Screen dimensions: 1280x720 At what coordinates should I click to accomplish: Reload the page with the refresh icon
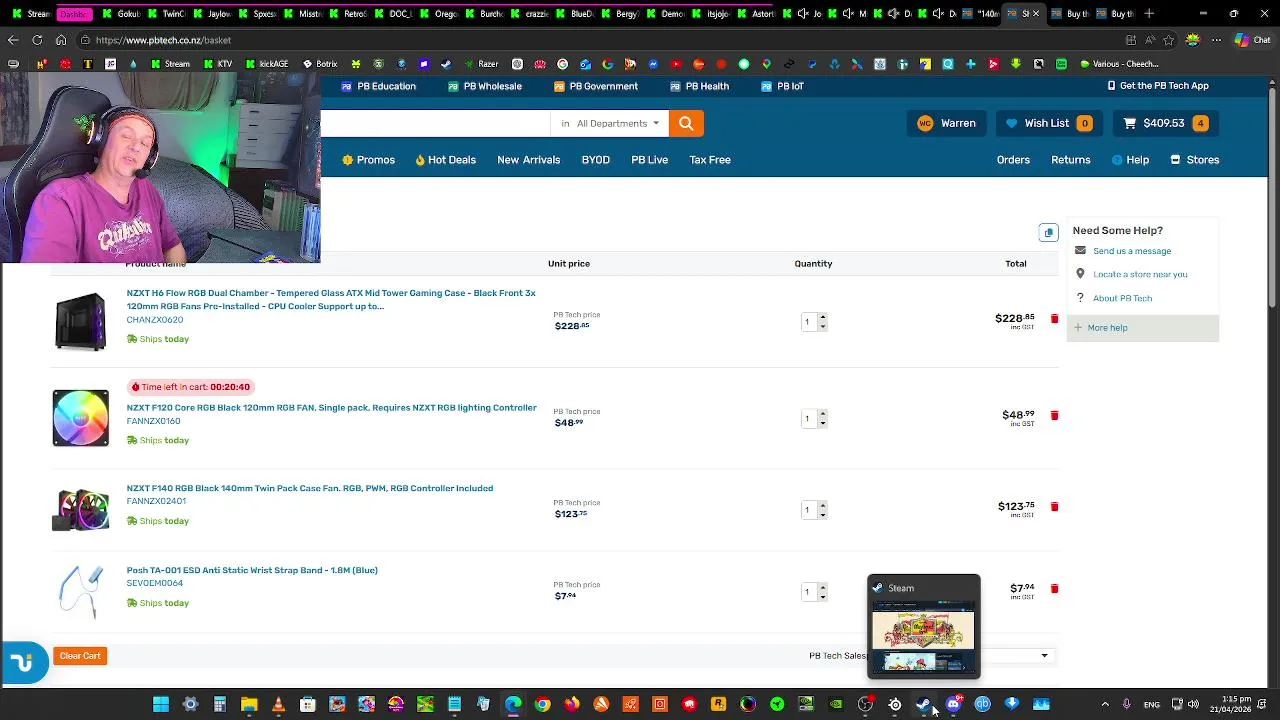(37, 40)
